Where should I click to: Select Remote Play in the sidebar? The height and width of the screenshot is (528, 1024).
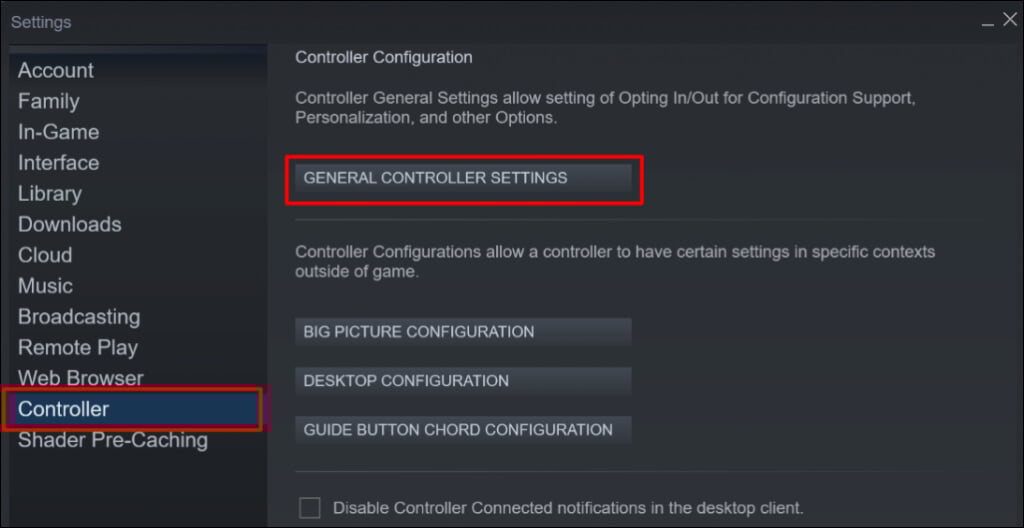click(78, 348)
